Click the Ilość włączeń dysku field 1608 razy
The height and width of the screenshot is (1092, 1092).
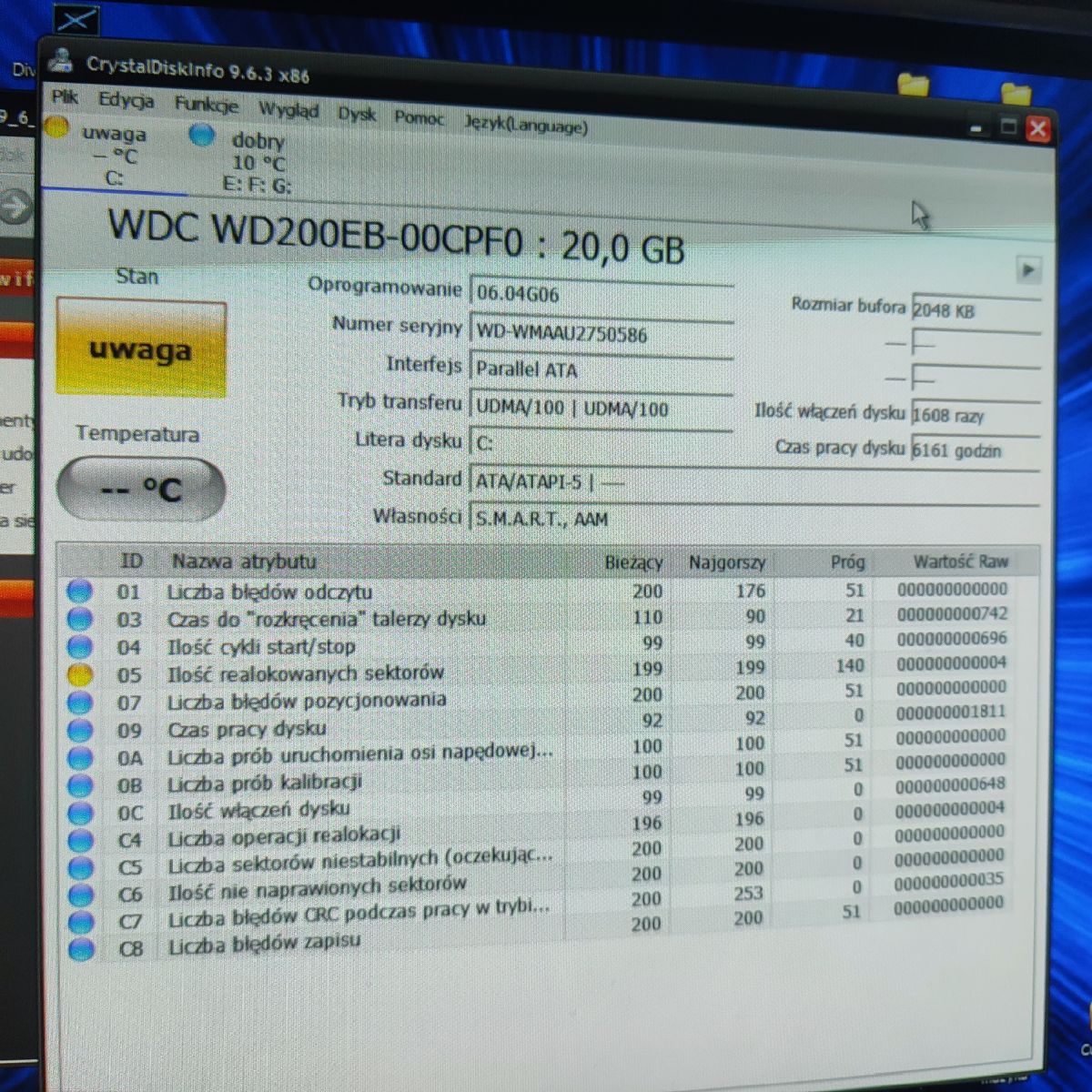coord(976,415)
